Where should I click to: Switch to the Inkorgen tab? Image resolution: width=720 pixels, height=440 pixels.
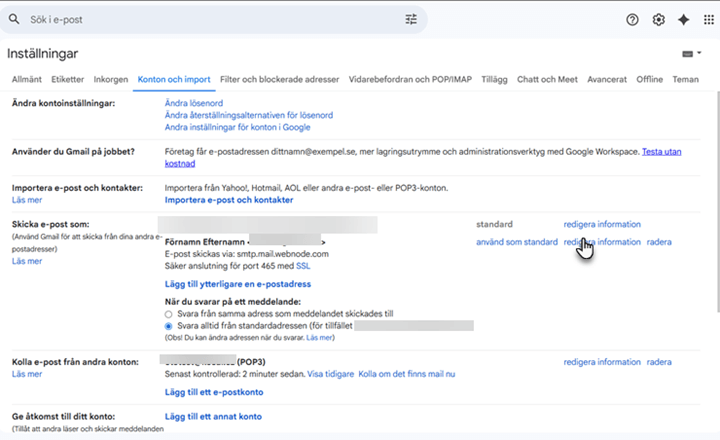[111, 79]
